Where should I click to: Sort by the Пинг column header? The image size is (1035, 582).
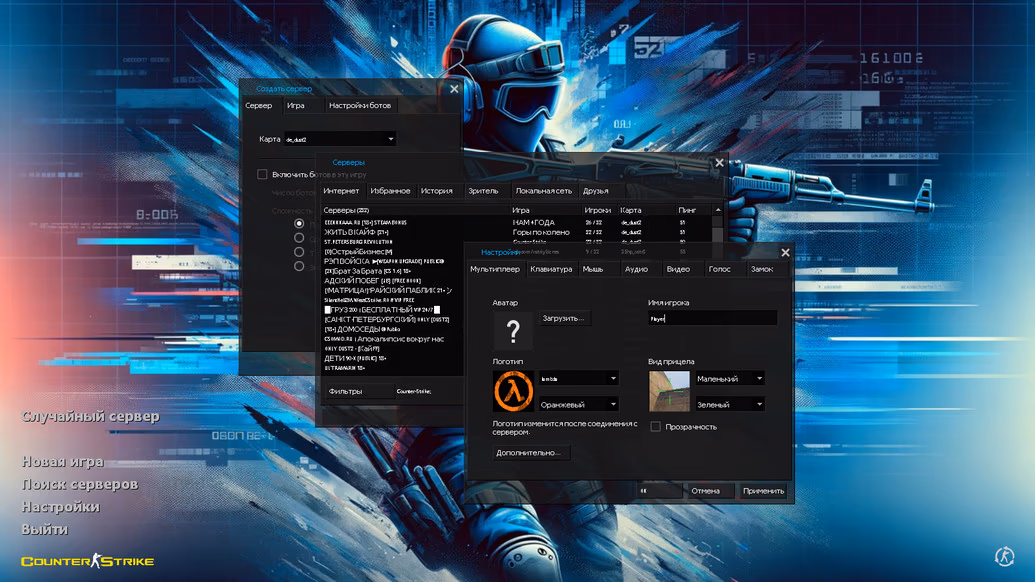pyautogui.click(x=694, y=210)
